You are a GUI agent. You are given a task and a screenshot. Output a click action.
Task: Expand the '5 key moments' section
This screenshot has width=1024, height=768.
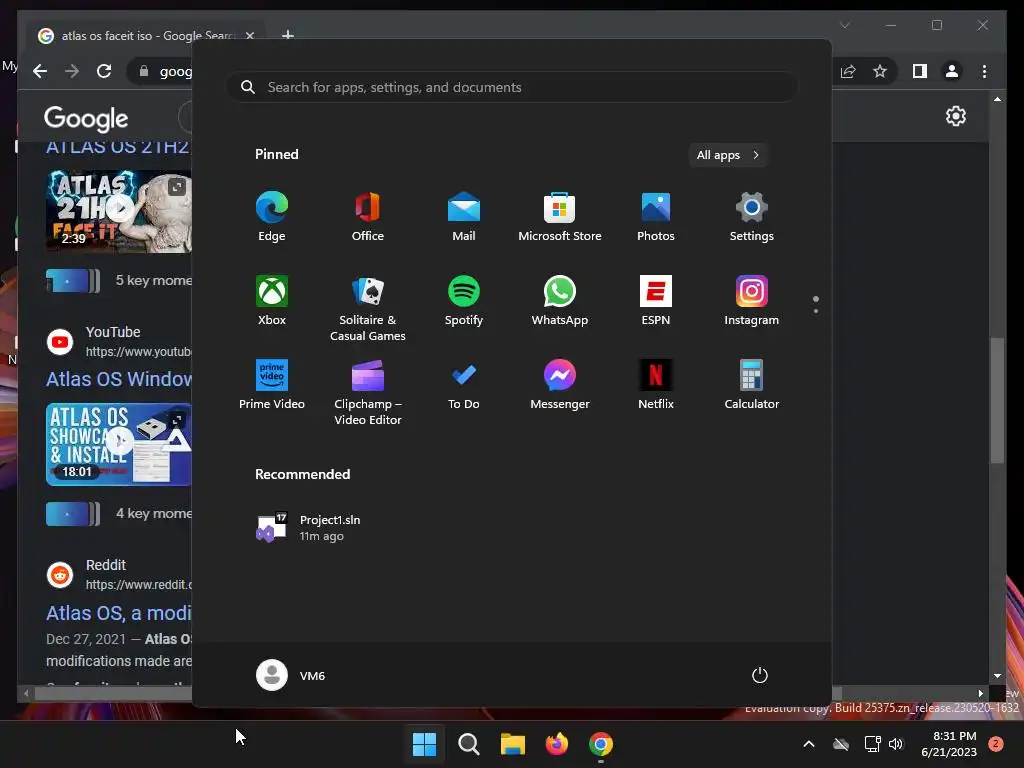coord(119,281)
